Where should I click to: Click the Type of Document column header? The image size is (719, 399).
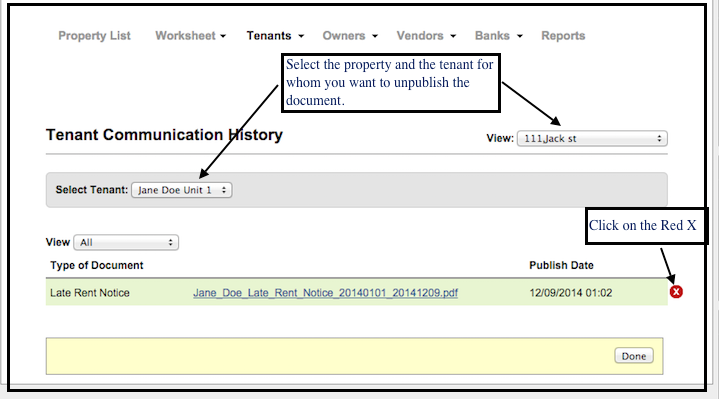coord(97,265)
